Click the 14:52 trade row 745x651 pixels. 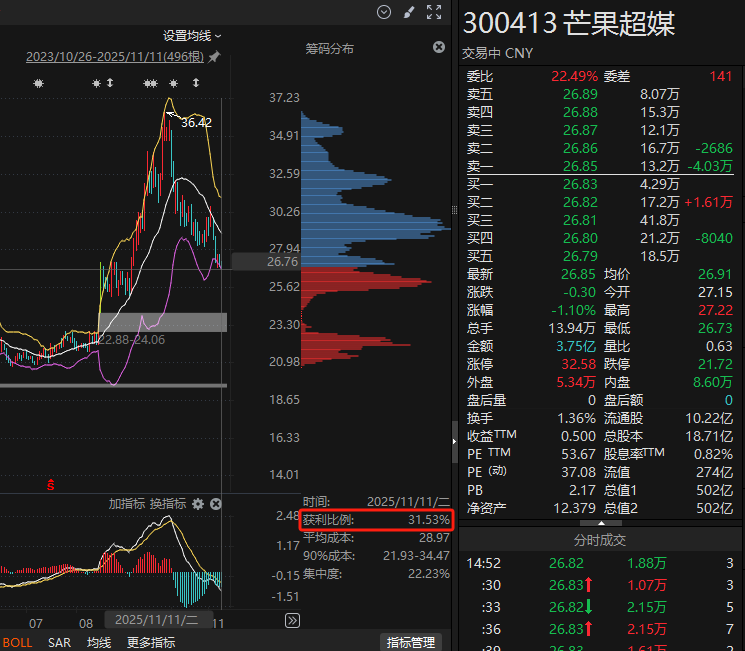point(600,563)
